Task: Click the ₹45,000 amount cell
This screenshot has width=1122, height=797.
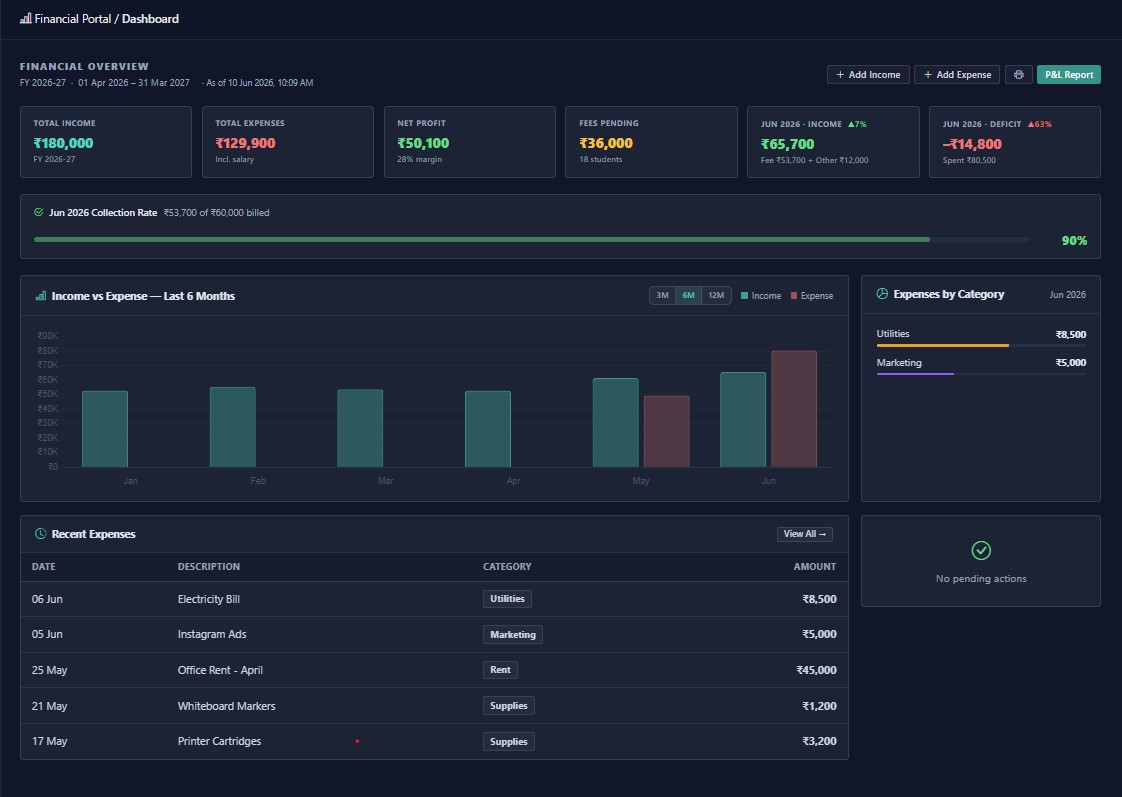Action: [816, 670]
